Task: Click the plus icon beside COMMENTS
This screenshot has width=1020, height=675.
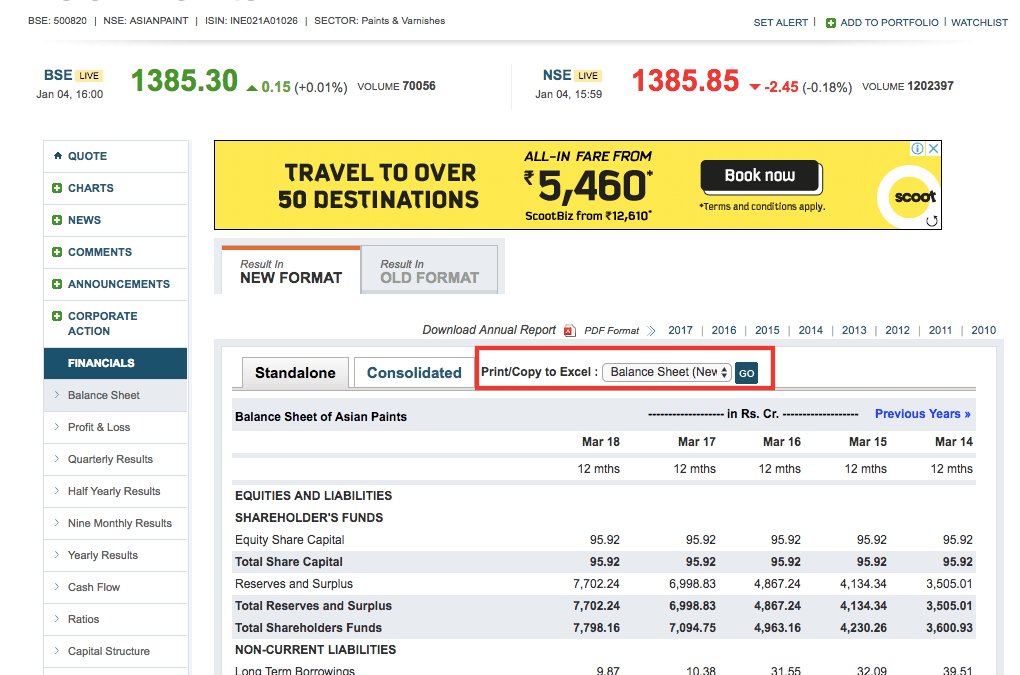Action: [x=57, y=252]
